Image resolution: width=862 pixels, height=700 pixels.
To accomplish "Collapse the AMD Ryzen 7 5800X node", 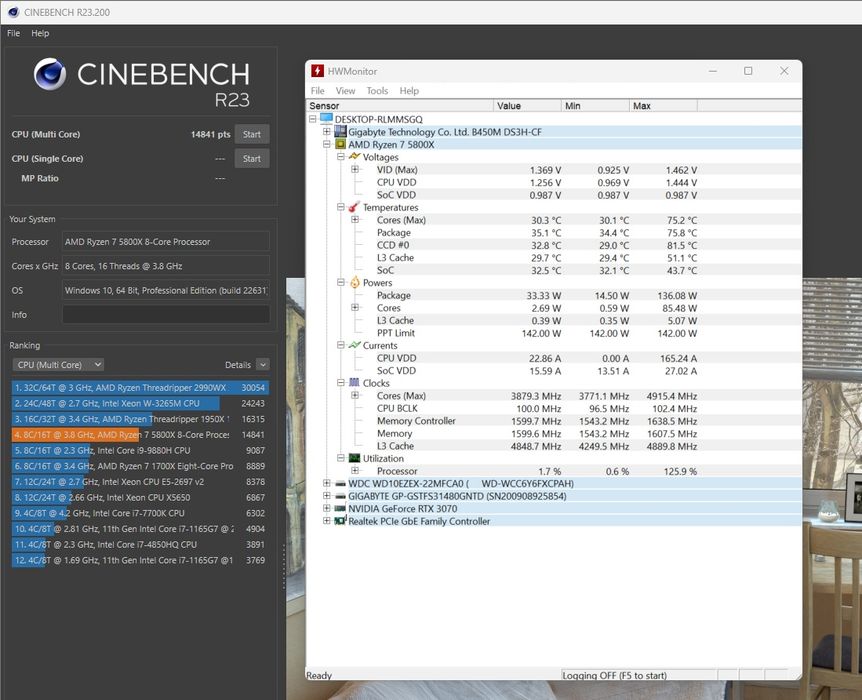I will (x=327, y=144).
